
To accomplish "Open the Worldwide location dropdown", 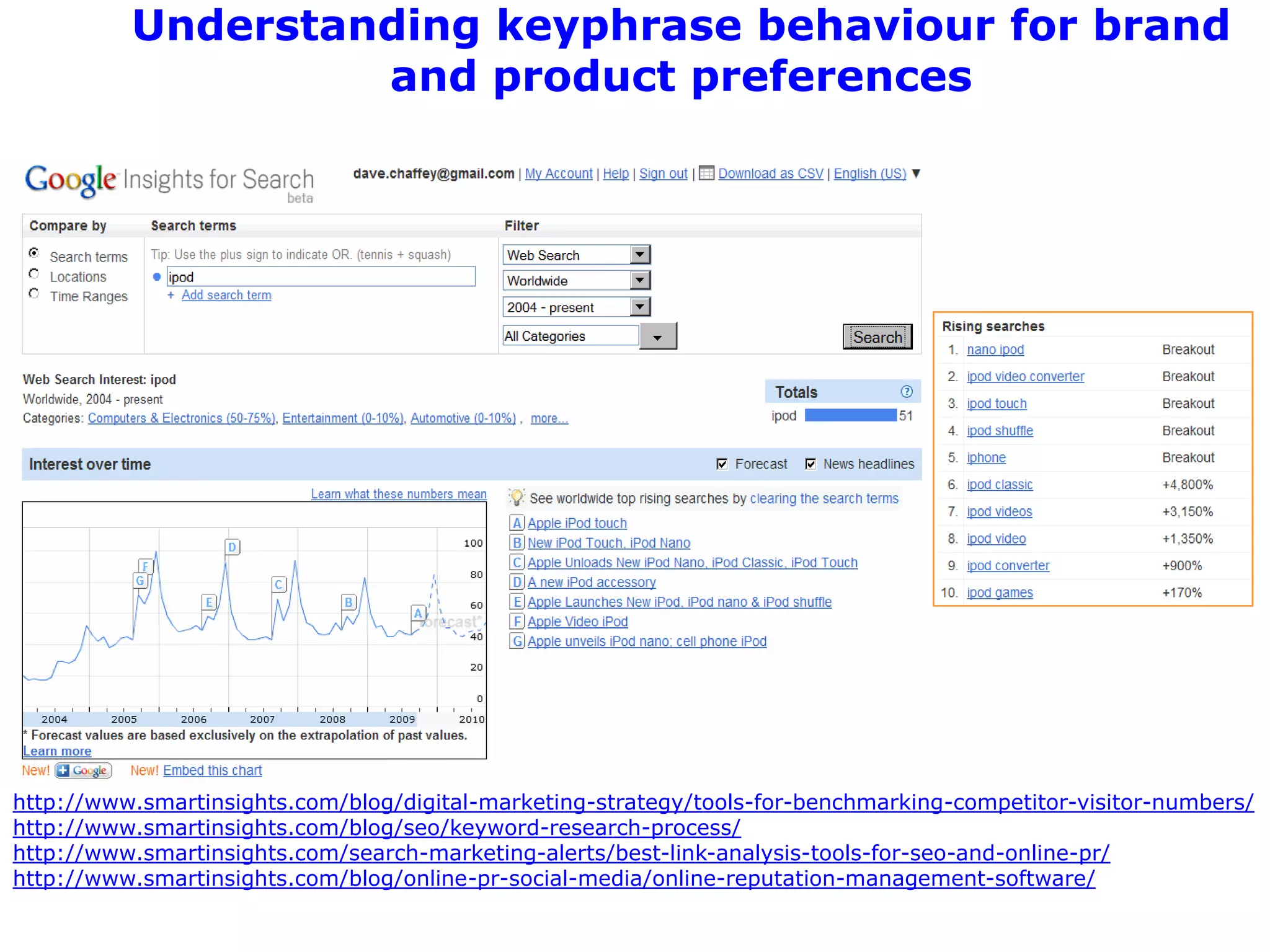I will [577, 281].
